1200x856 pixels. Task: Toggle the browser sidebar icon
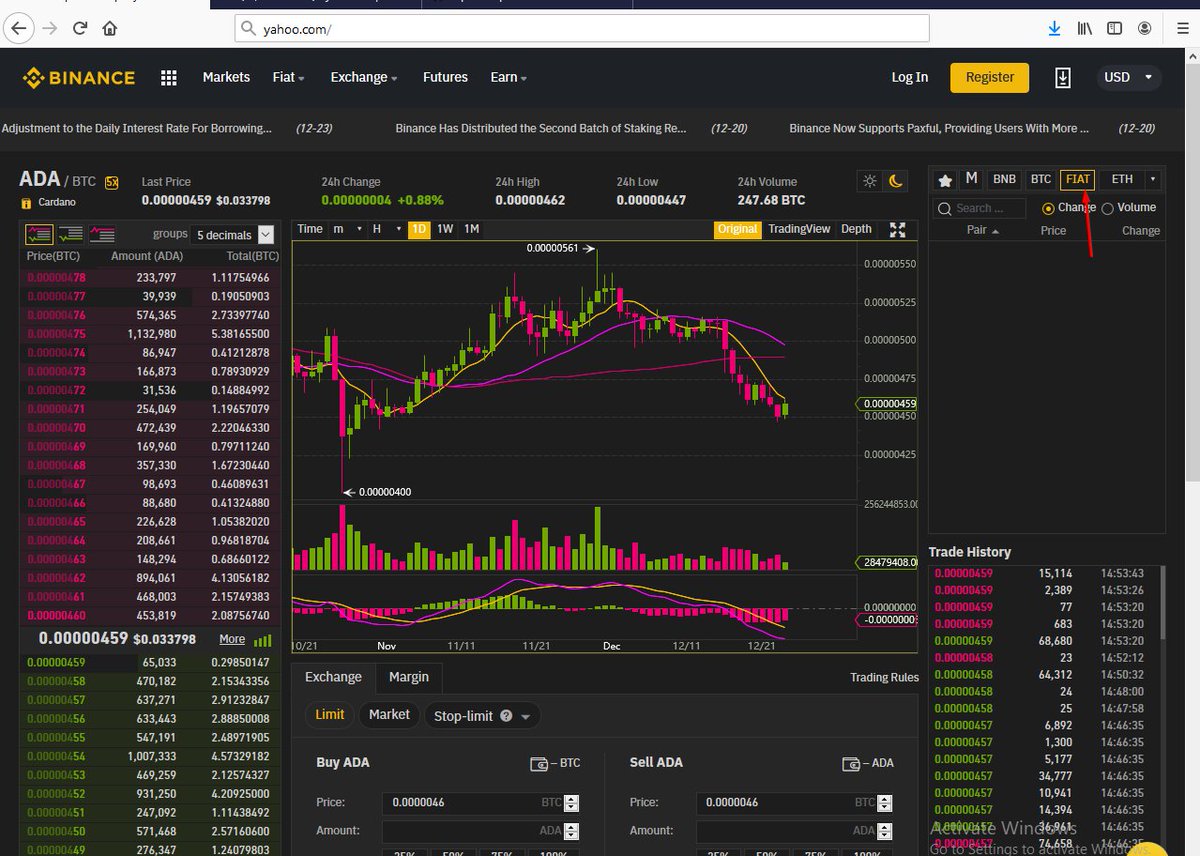pyautogui.click(x=1116, y=28)
